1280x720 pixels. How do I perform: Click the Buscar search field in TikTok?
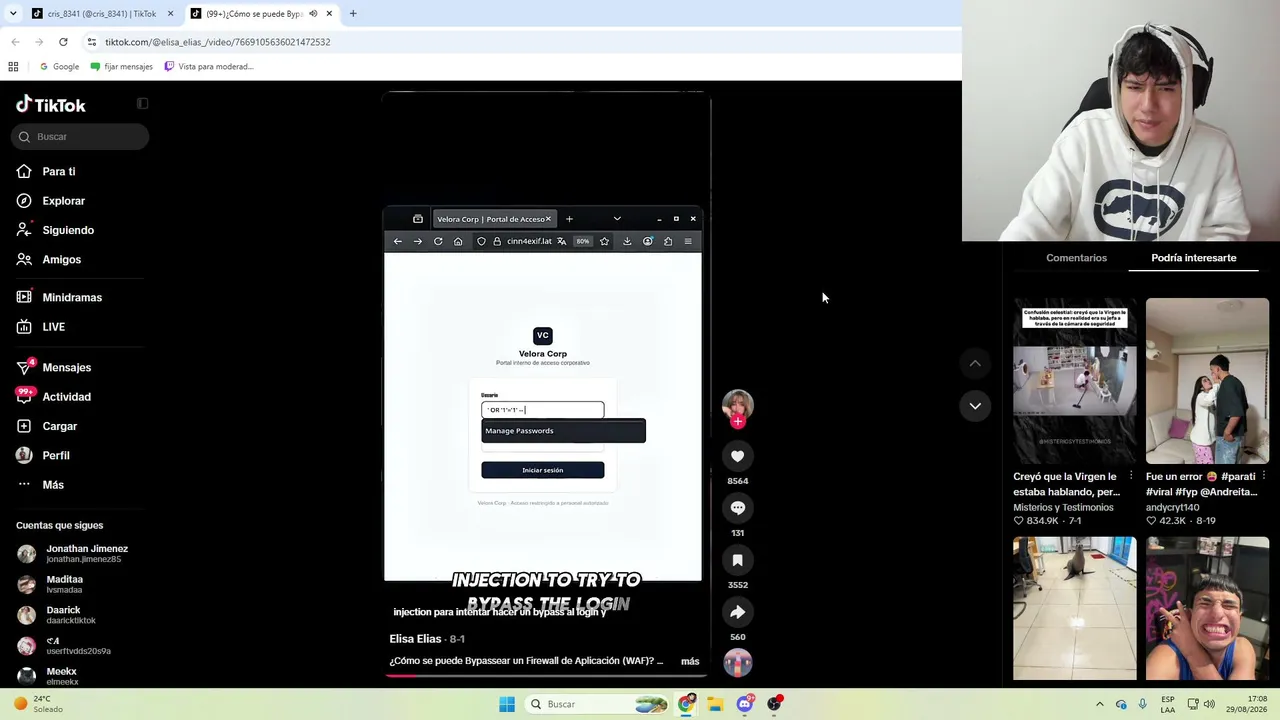pyautogui.click(x=81, y=136)
